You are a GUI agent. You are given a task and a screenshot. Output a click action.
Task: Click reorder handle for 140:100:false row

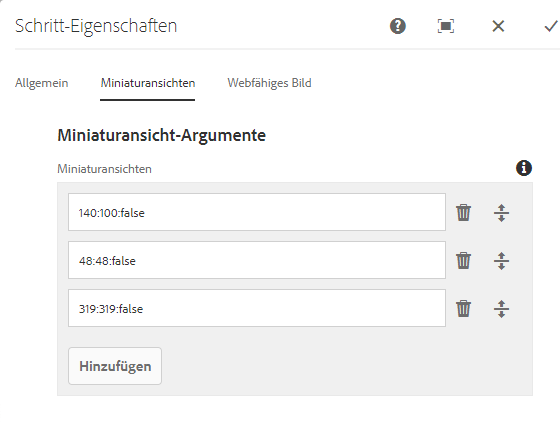(501, 213)
